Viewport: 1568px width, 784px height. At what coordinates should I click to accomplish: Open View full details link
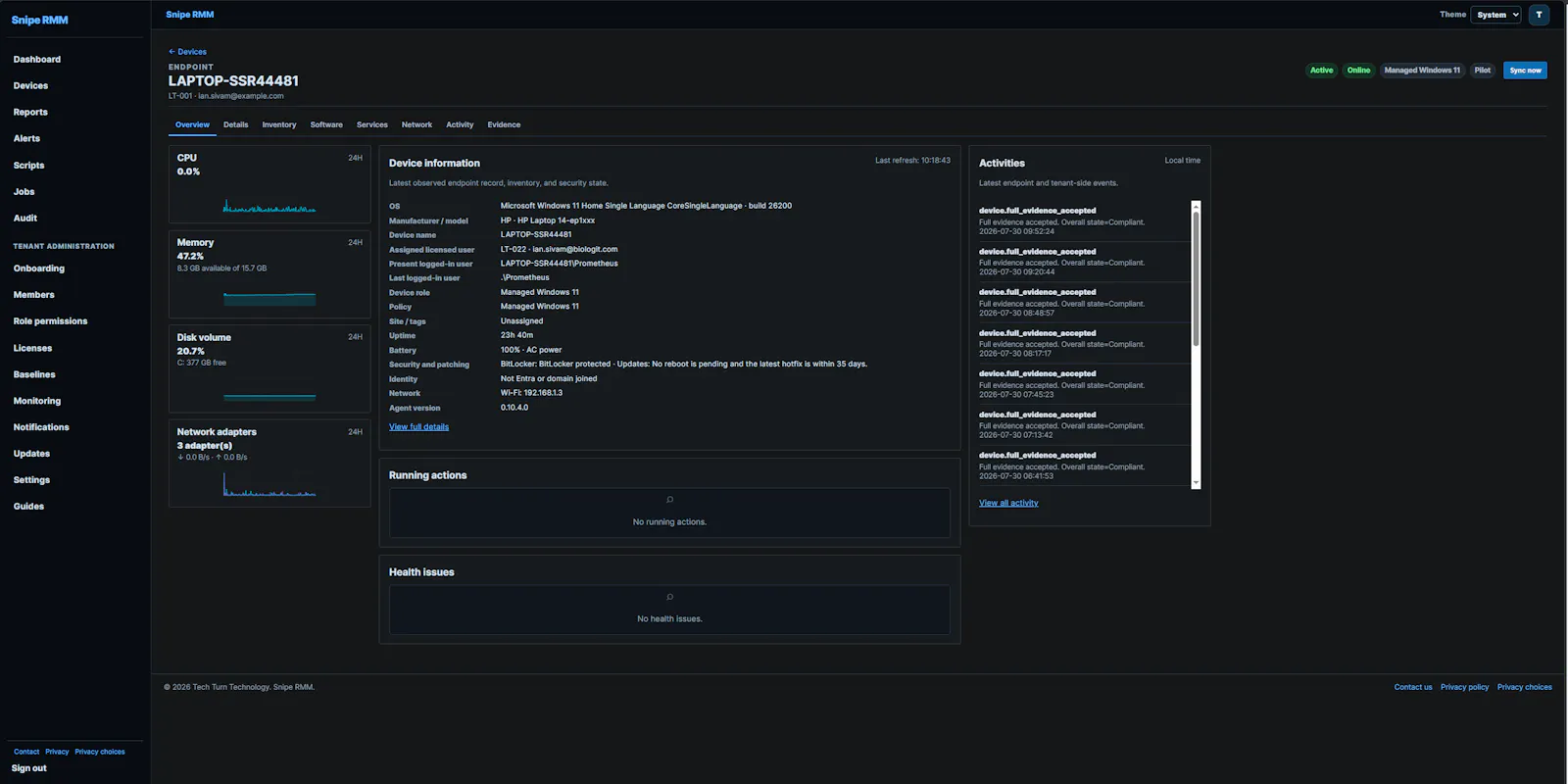(x=418, y=427)
